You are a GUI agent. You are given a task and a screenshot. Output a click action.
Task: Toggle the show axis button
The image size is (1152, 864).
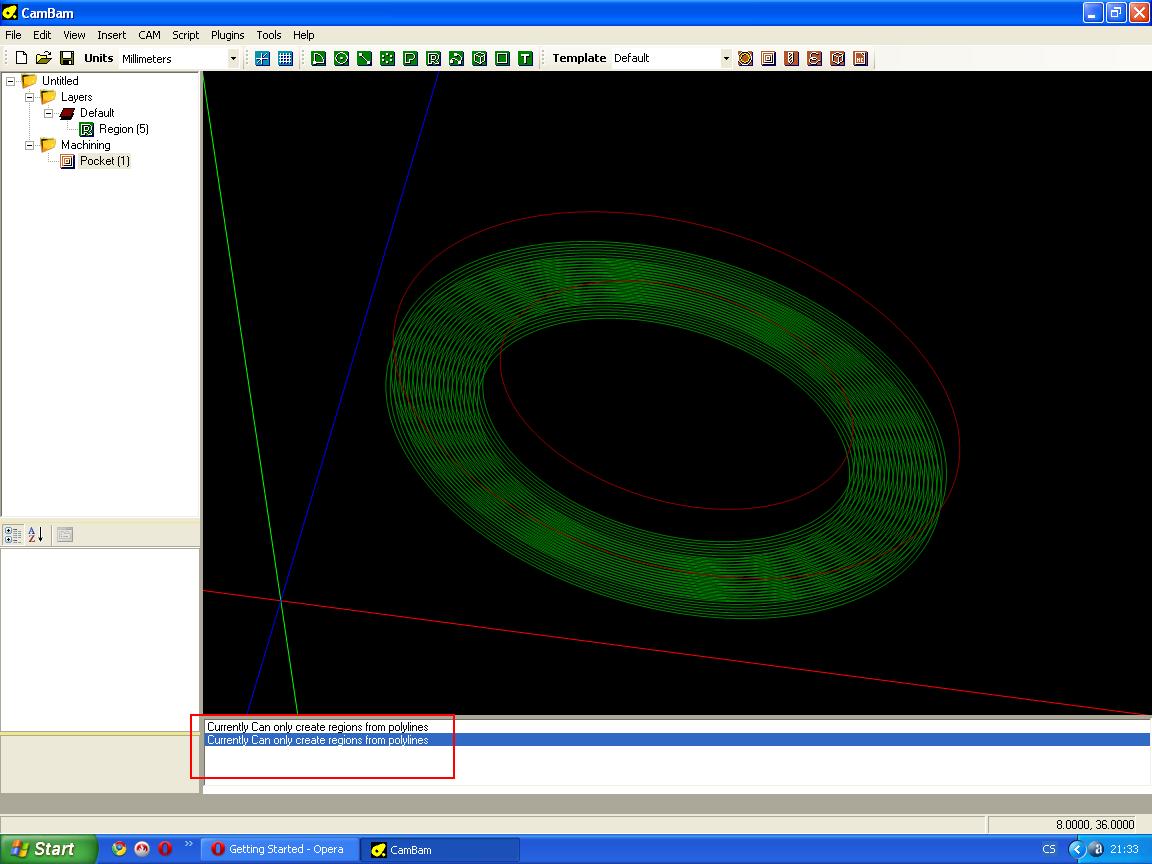tap(262, 58)
